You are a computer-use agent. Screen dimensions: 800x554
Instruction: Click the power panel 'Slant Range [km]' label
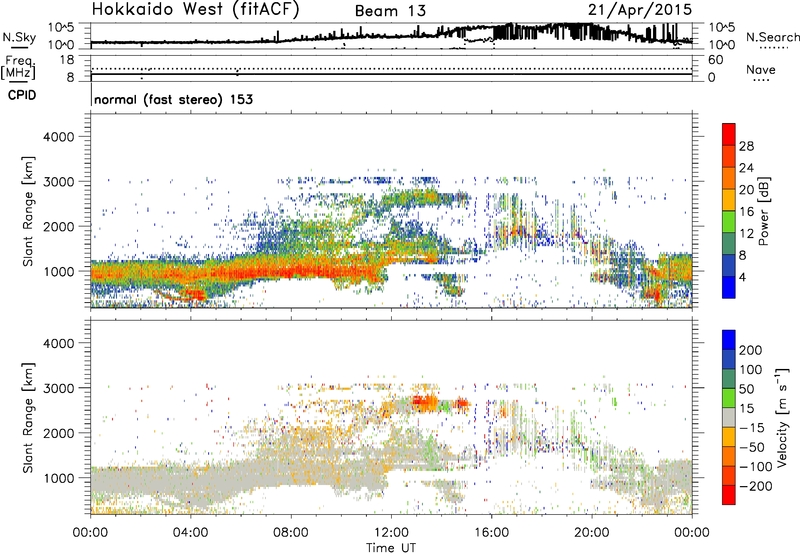(x=28, y=211)
